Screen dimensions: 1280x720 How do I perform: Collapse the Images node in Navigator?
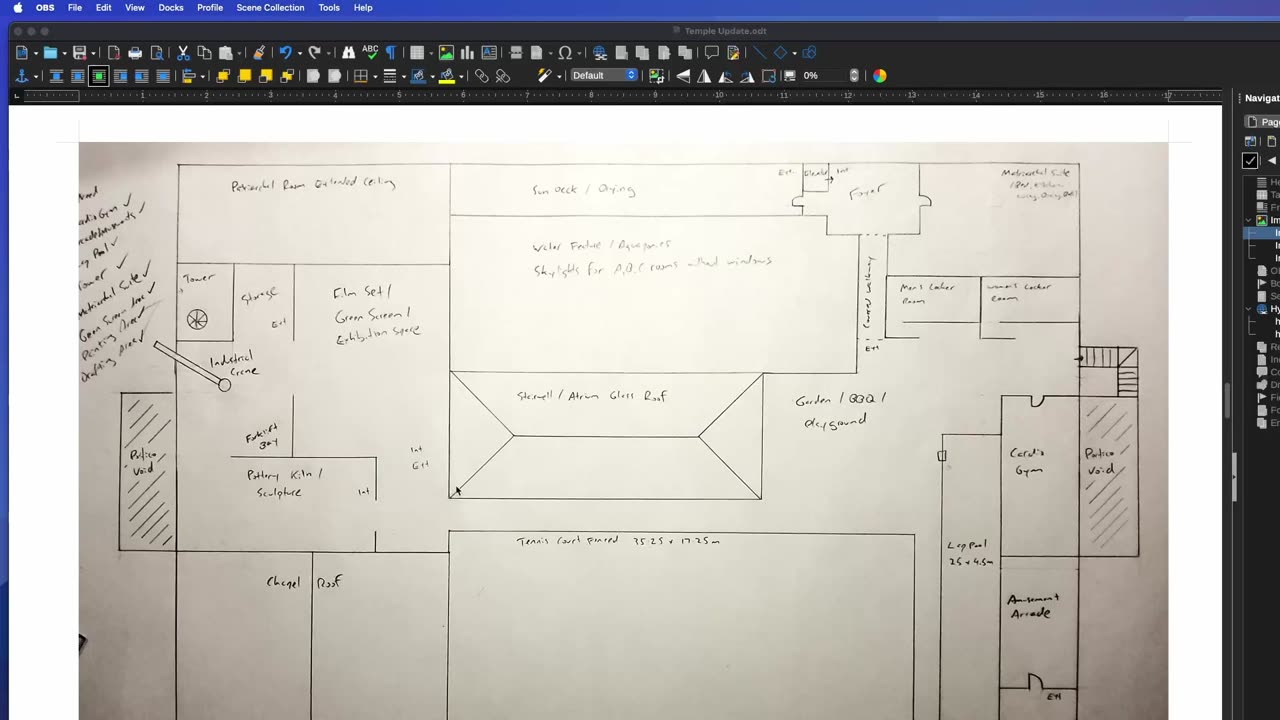[x=1249, y=220]
